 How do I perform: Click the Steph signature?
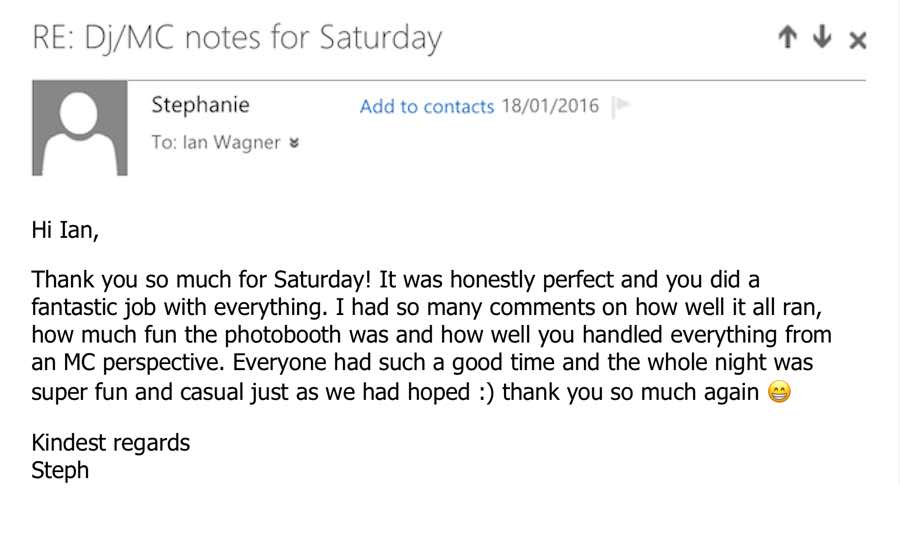coord(60,470)
